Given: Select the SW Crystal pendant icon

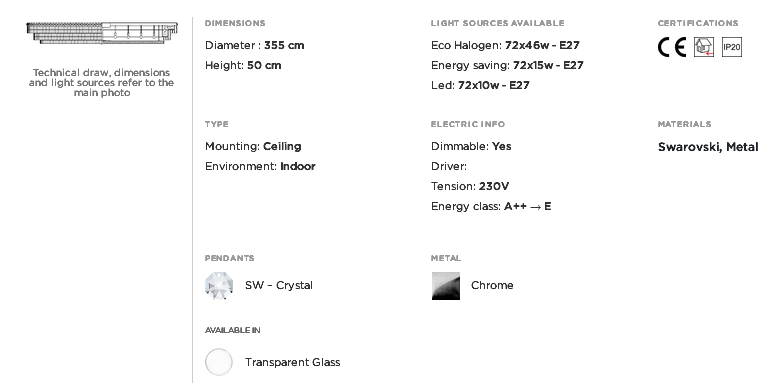Looking at the screenshot, I should (x=219, y=286).
